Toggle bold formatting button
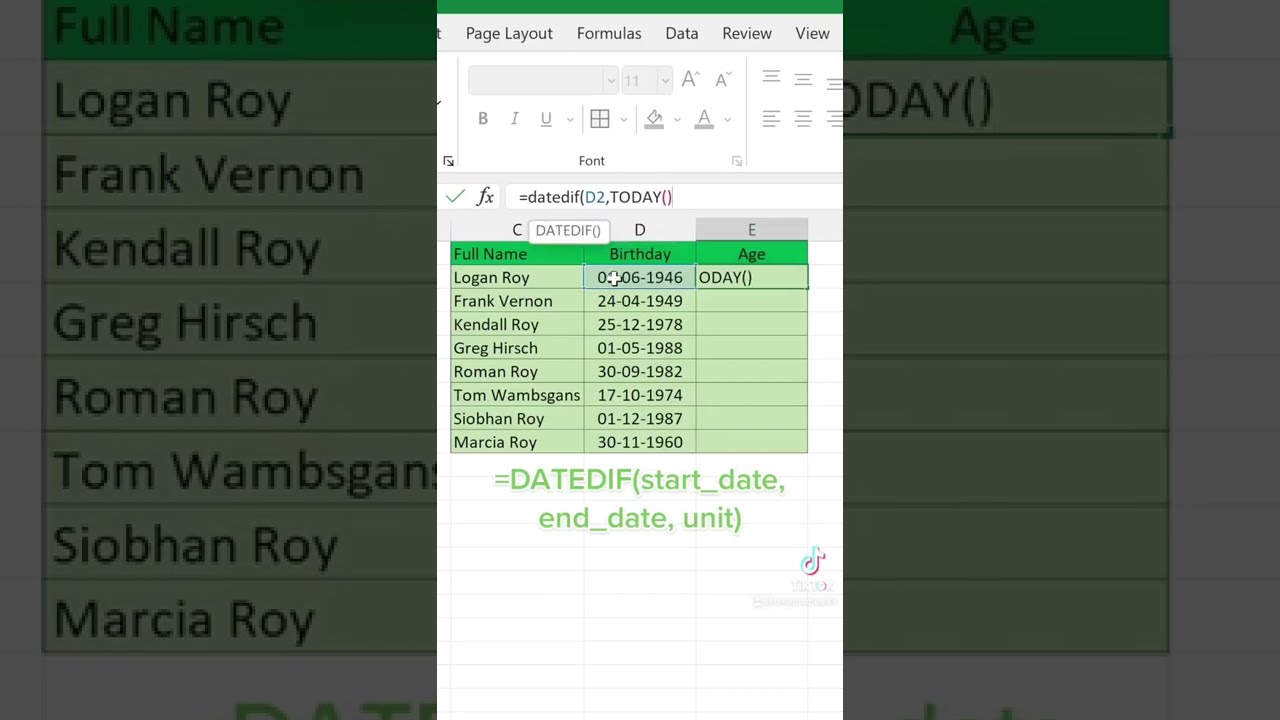 coord(483,119)
